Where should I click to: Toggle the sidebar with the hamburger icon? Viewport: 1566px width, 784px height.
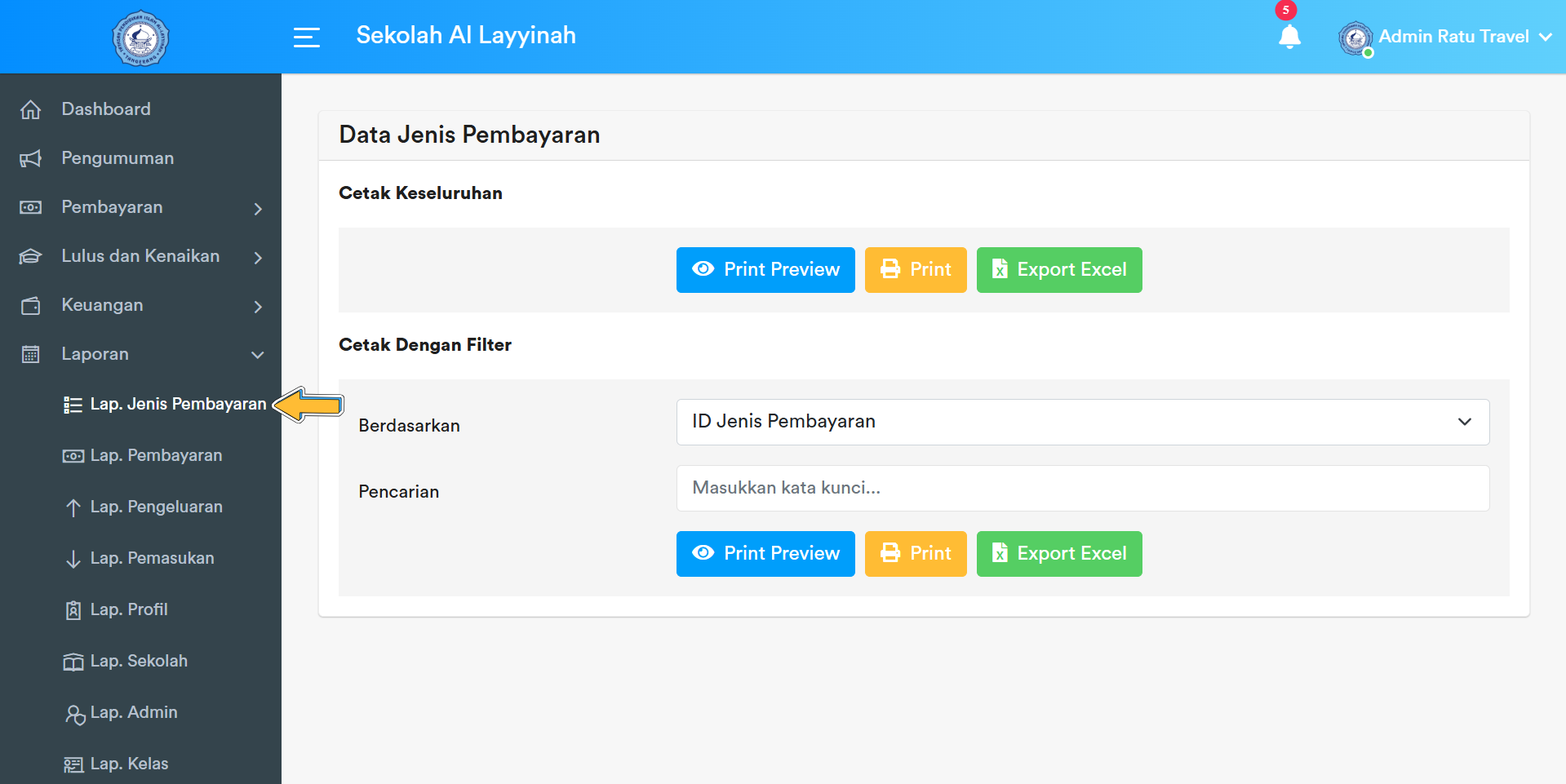tap(307, 37)
